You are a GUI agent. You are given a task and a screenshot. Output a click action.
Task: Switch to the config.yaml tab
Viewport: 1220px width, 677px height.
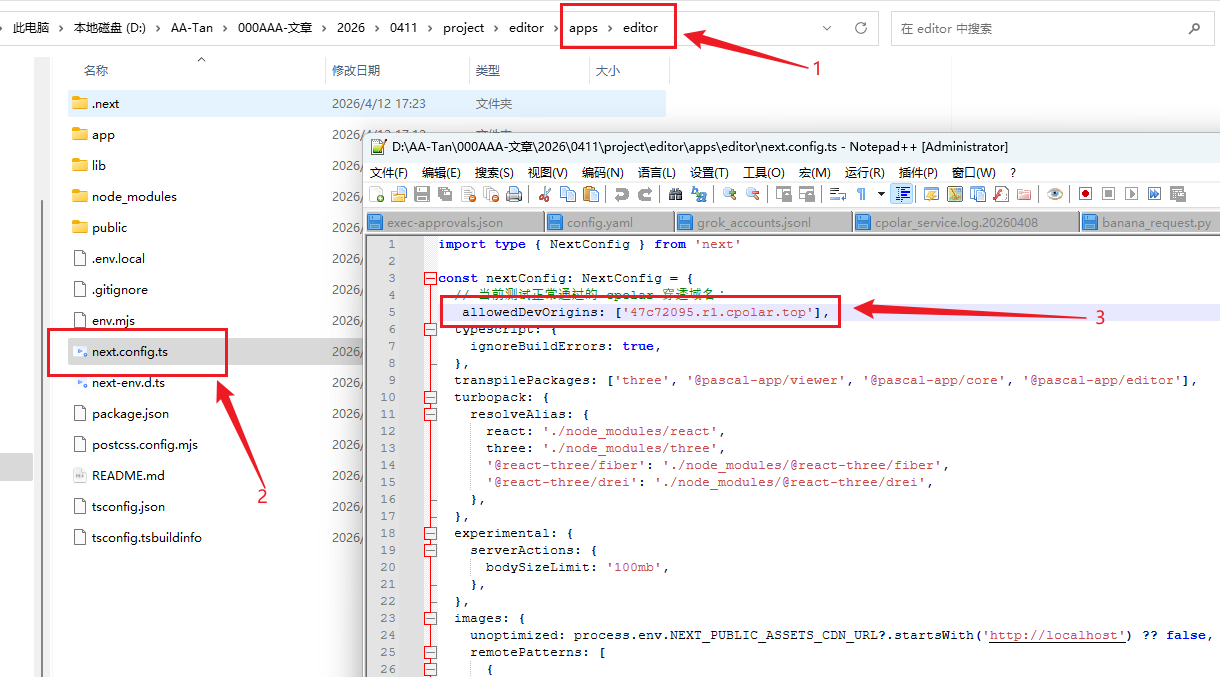(x=599, y=222)
